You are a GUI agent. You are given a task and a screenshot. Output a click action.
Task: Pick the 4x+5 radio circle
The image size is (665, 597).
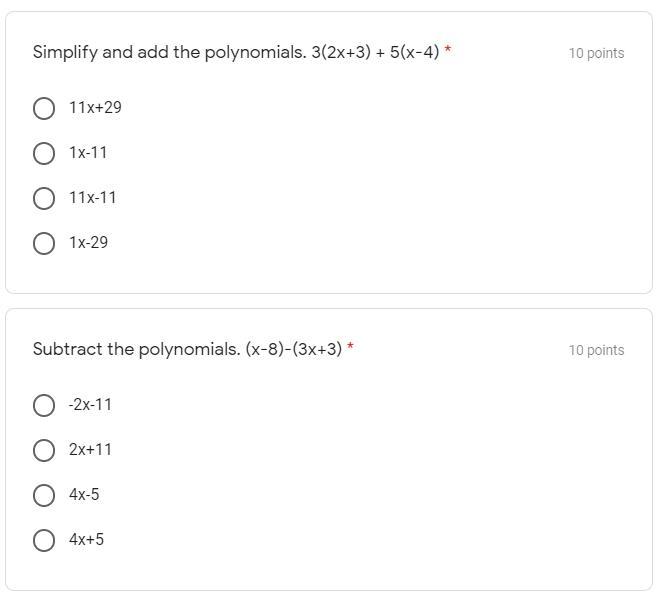pyautogui.click(x=44, y=540)
